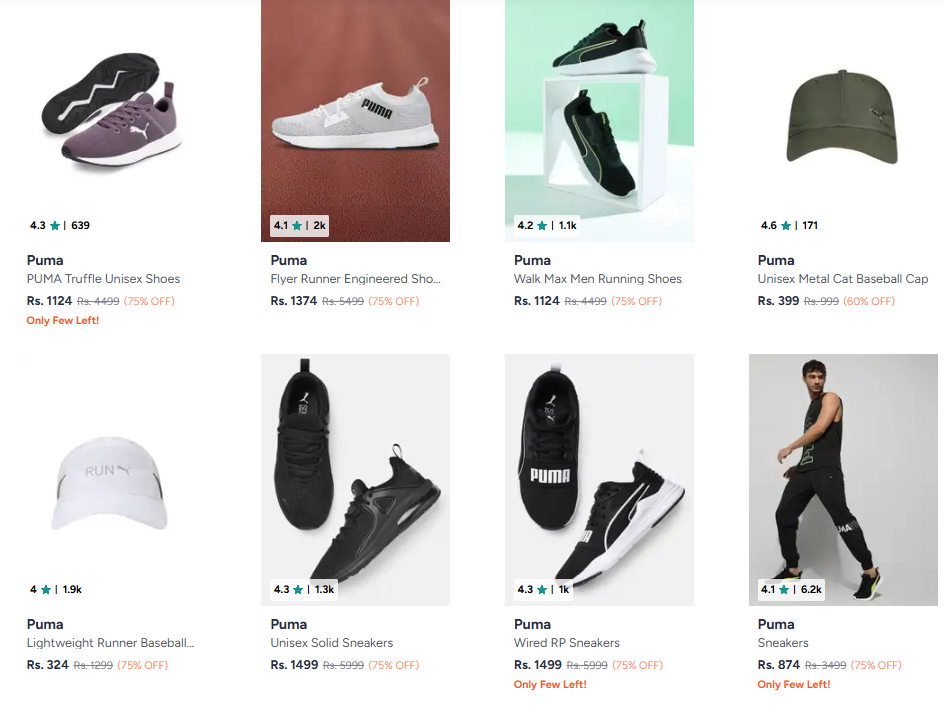The height and width of the screenshot is (714, 944).
Task: Open the Lightweight Runner Baseball cap title
Action: (110, 643)
